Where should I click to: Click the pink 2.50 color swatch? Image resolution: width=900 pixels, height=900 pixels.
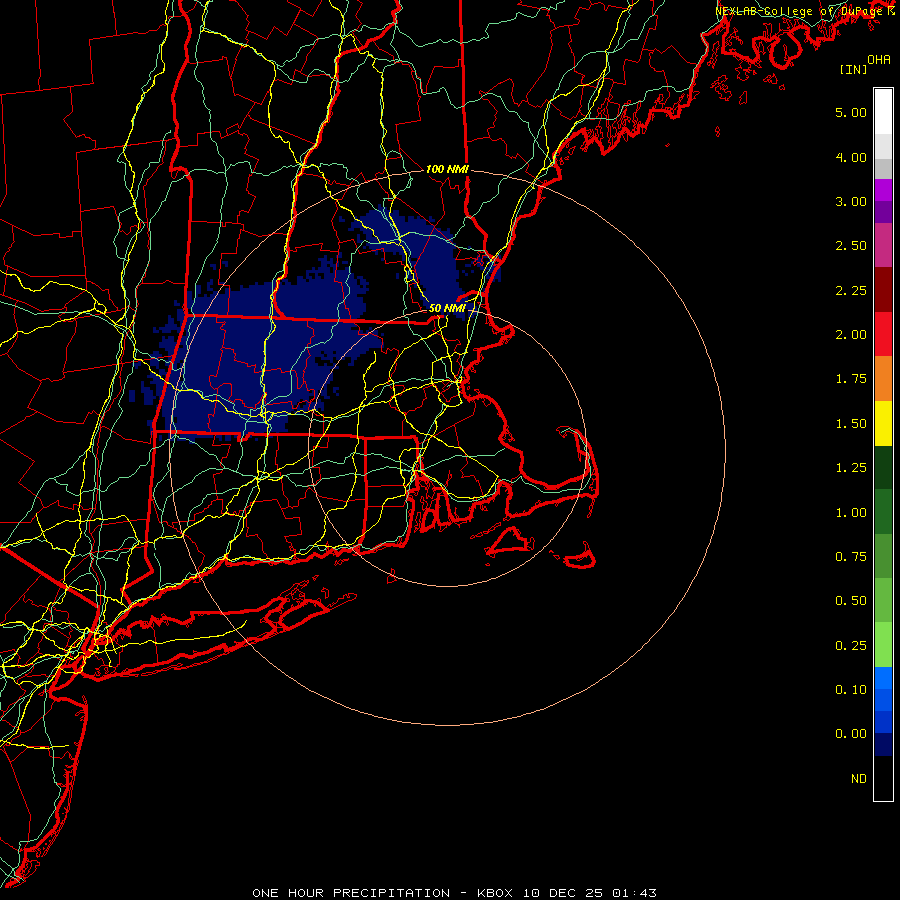(x=883, y=246)
